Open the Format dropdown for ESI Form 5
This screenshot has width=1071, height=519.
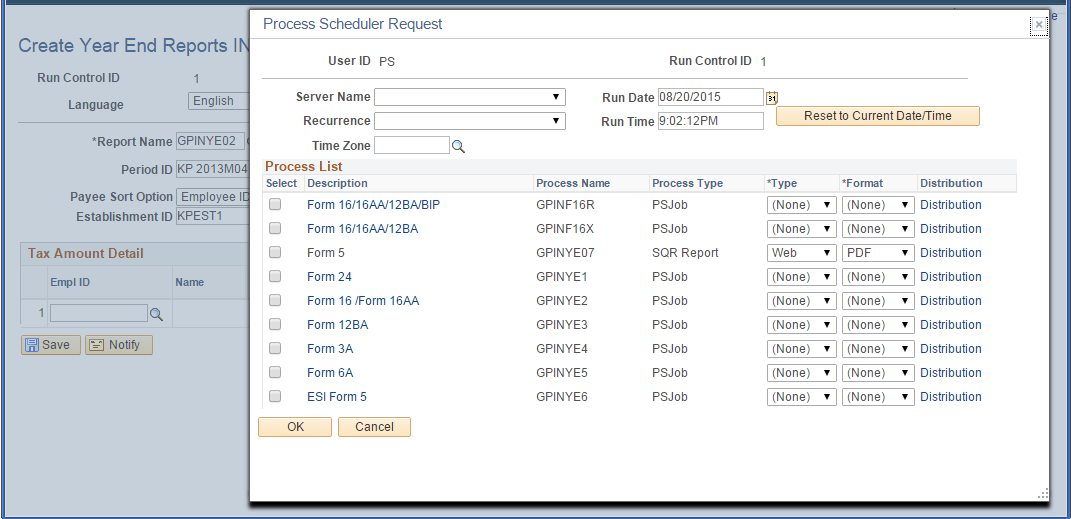878,397
